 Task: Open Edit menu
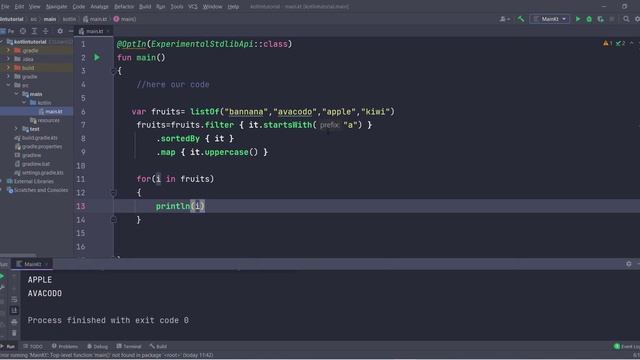tap(19, 7)
